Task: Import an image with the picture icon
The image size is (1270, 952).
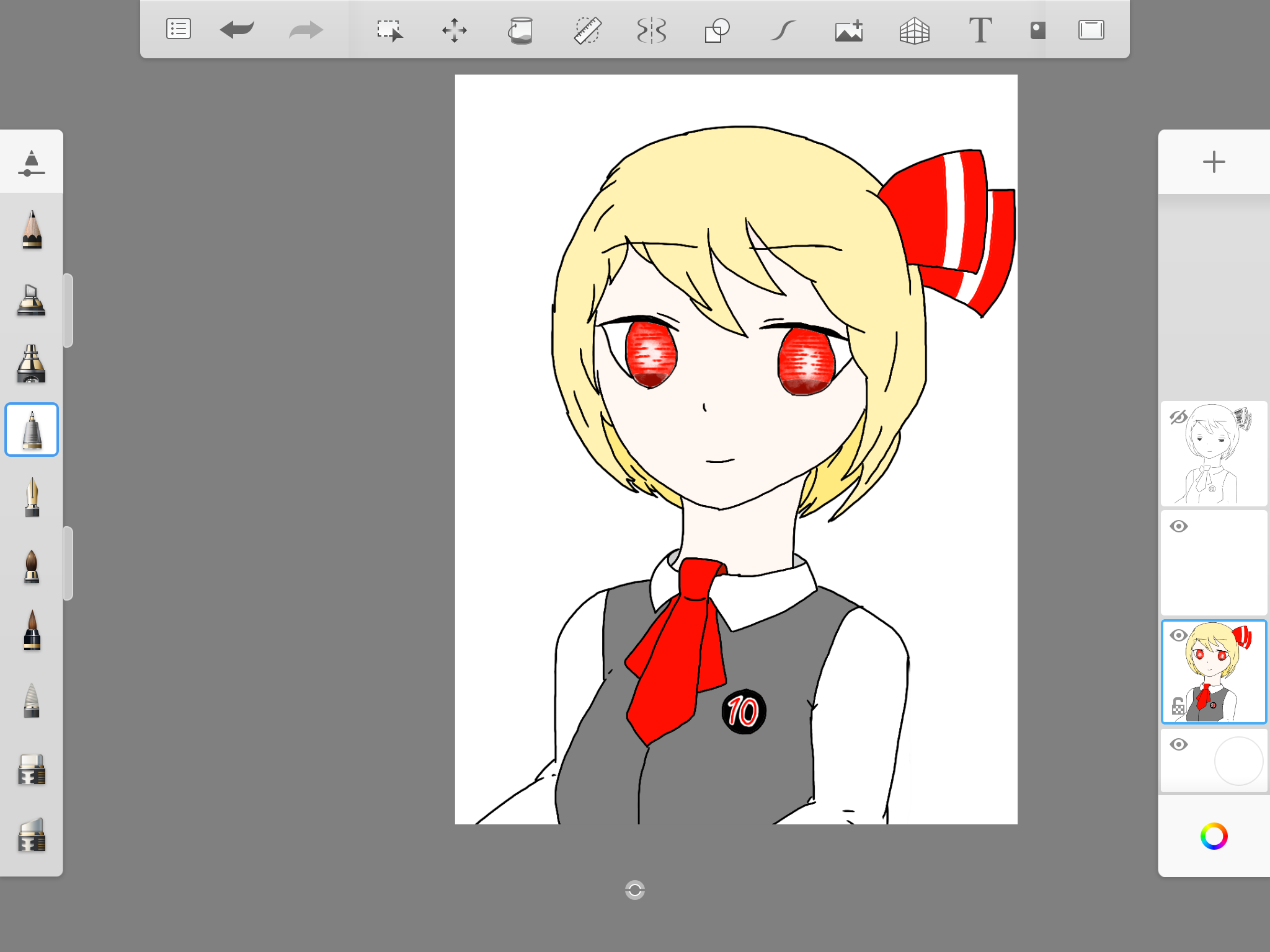Action: click(x=849, y=30)
